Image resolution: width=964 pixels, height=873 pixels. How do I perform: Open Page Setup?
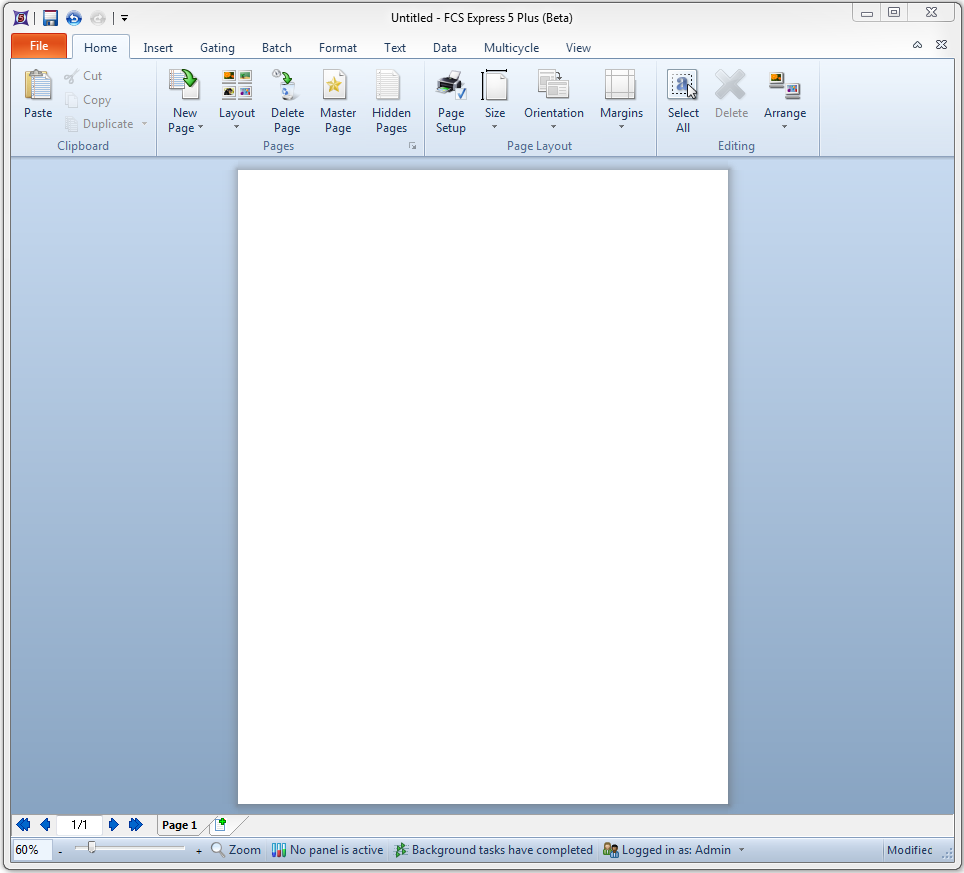pyautogui.click(x=451, y=87)
